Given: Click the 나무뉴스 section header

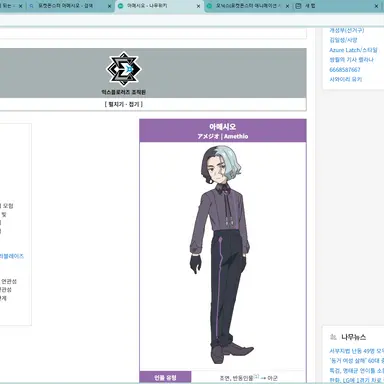Looking at the screenshot, I should click(x=354, y=337).
